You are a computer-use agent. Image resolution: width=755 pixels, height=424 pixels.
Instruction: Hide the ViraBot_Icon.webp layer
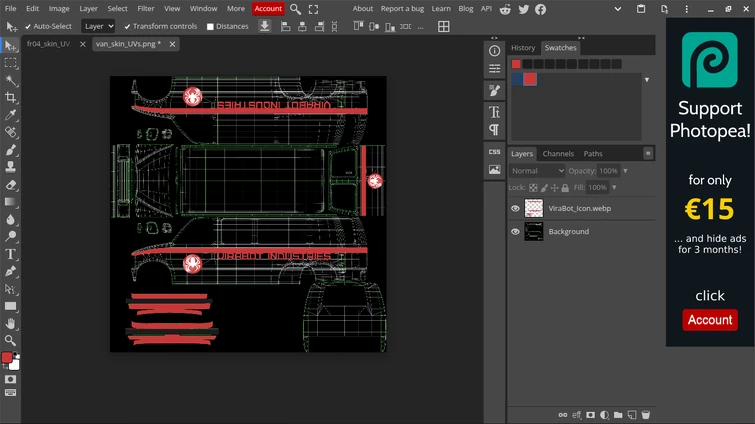pyautogui.click(x=516, y=208)
